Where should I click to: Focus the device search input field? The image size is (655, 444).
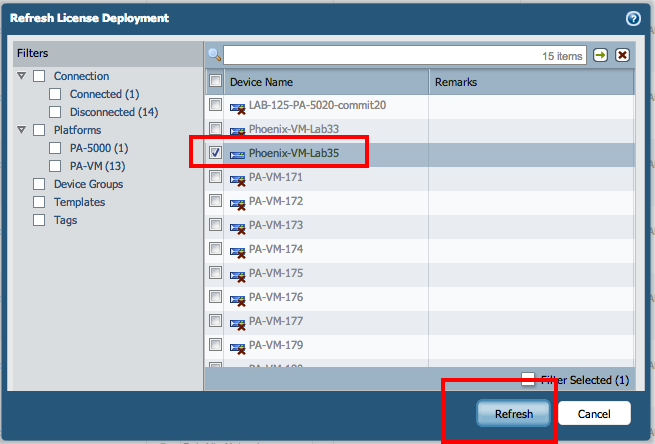point(405,55)
